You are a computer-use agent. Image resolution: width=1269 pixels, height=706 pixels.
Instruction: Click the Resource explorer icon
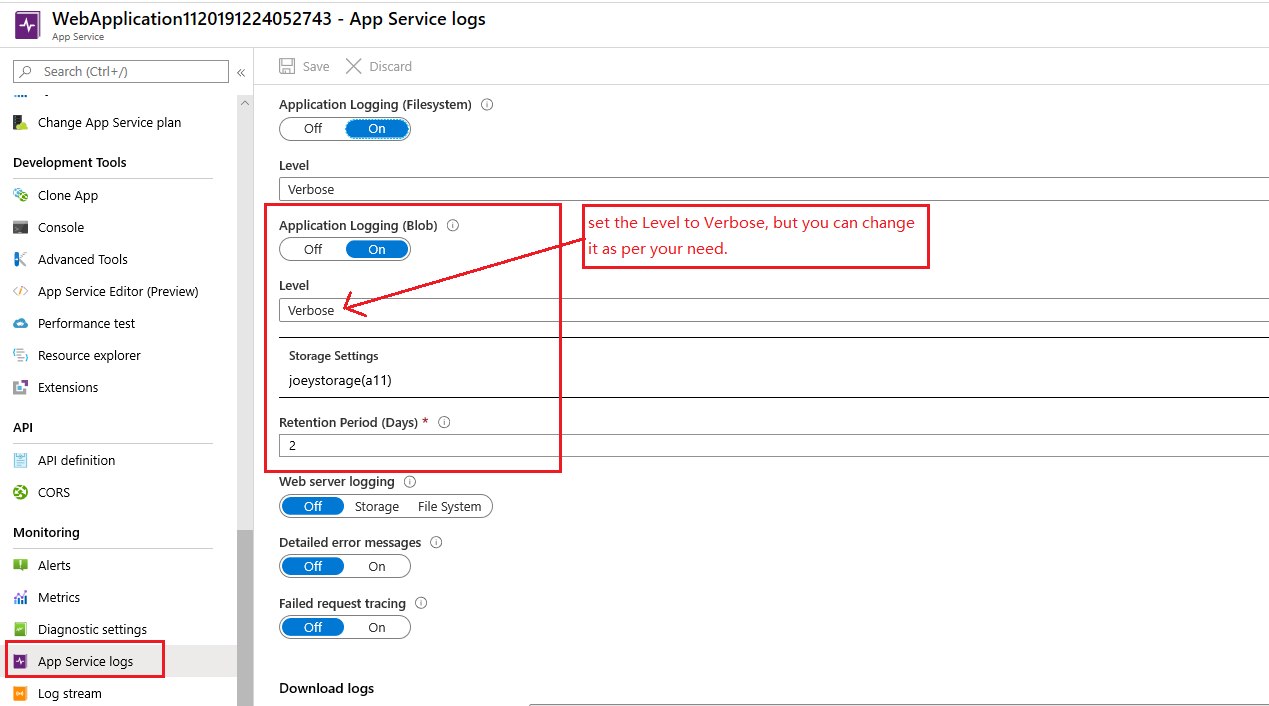pyautogui.click(x=20, y=355)
